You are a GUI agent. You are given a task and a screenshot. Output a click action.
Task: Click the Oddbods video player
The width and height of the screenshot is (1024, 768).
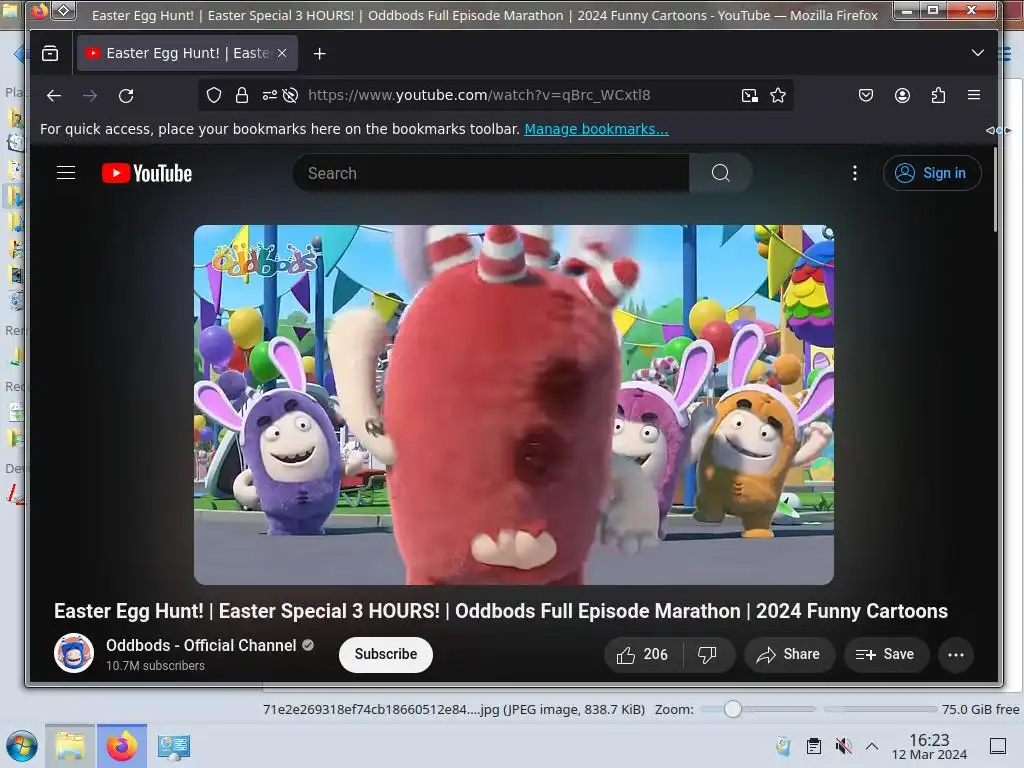pyautogui.click(x=514, y=405)
